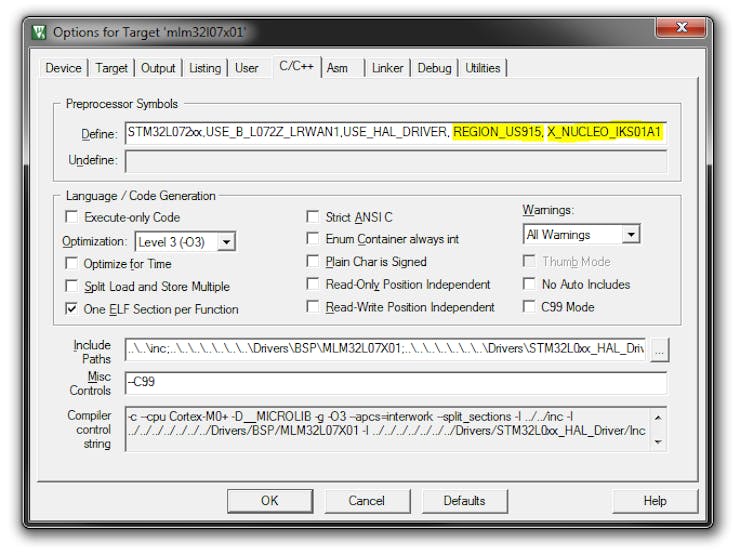Close the Options for Target dialog
Image resolution: width=739 pixels, height=555 pixels.
pos(681,27)
